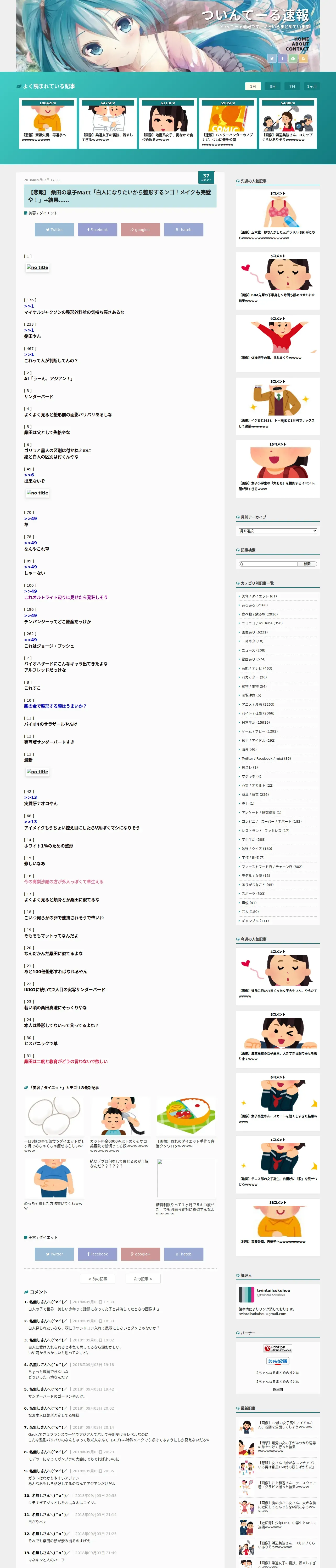
Task: Select the 1ヶ月 popular ranking tab
Action: [x=312, y=87]
